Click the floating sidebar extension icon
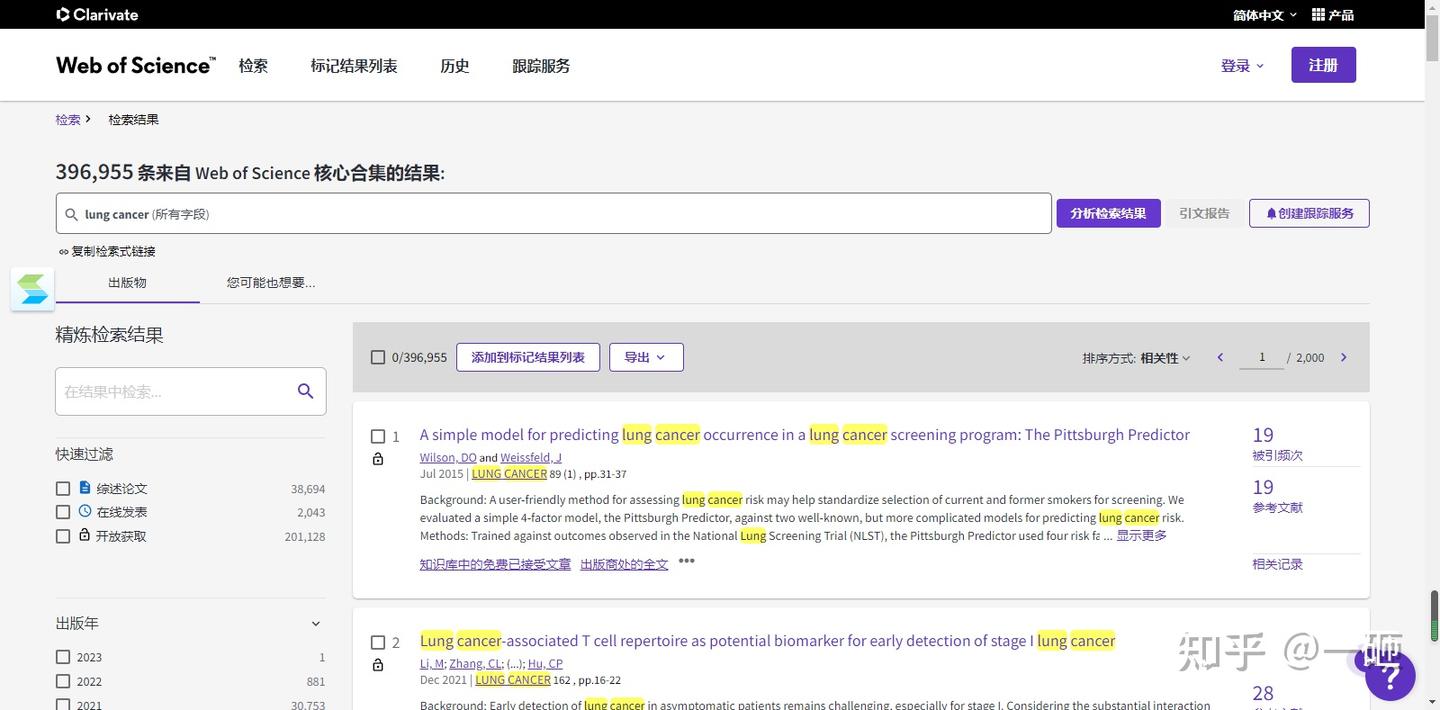The image size is (1440, 710). pos(32,289)
